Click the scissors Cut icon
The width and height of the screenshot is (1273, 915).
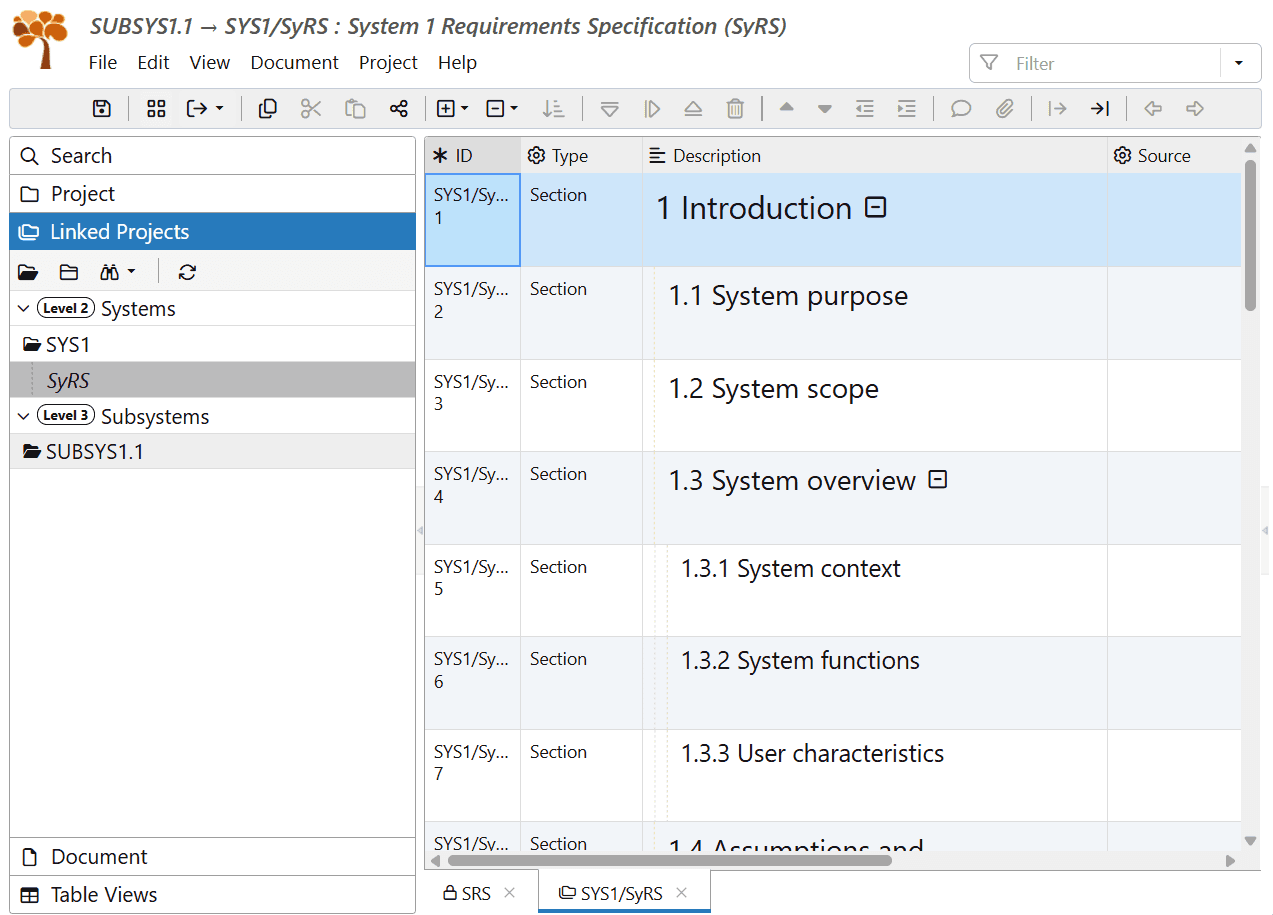pyautogui.click(x=311, y=109)
